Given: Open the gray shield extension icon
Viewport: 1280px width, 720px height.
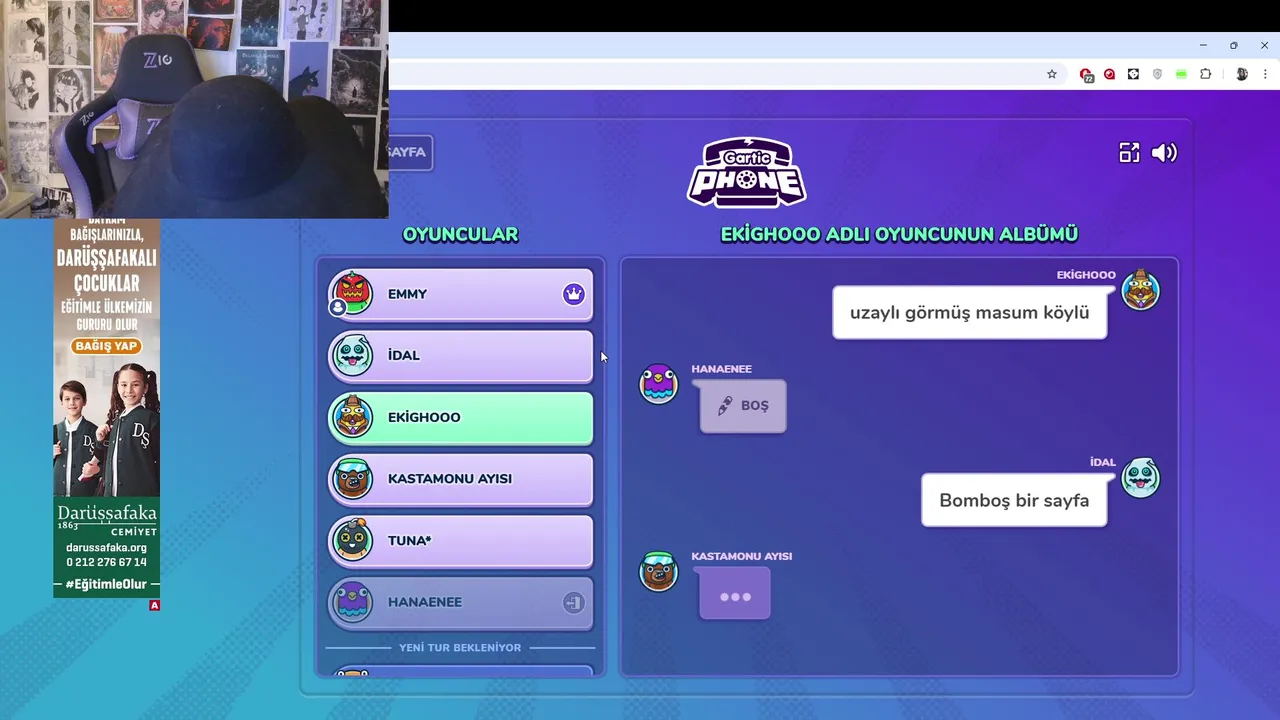Looking at the screenshot, I should (1157, 74).
